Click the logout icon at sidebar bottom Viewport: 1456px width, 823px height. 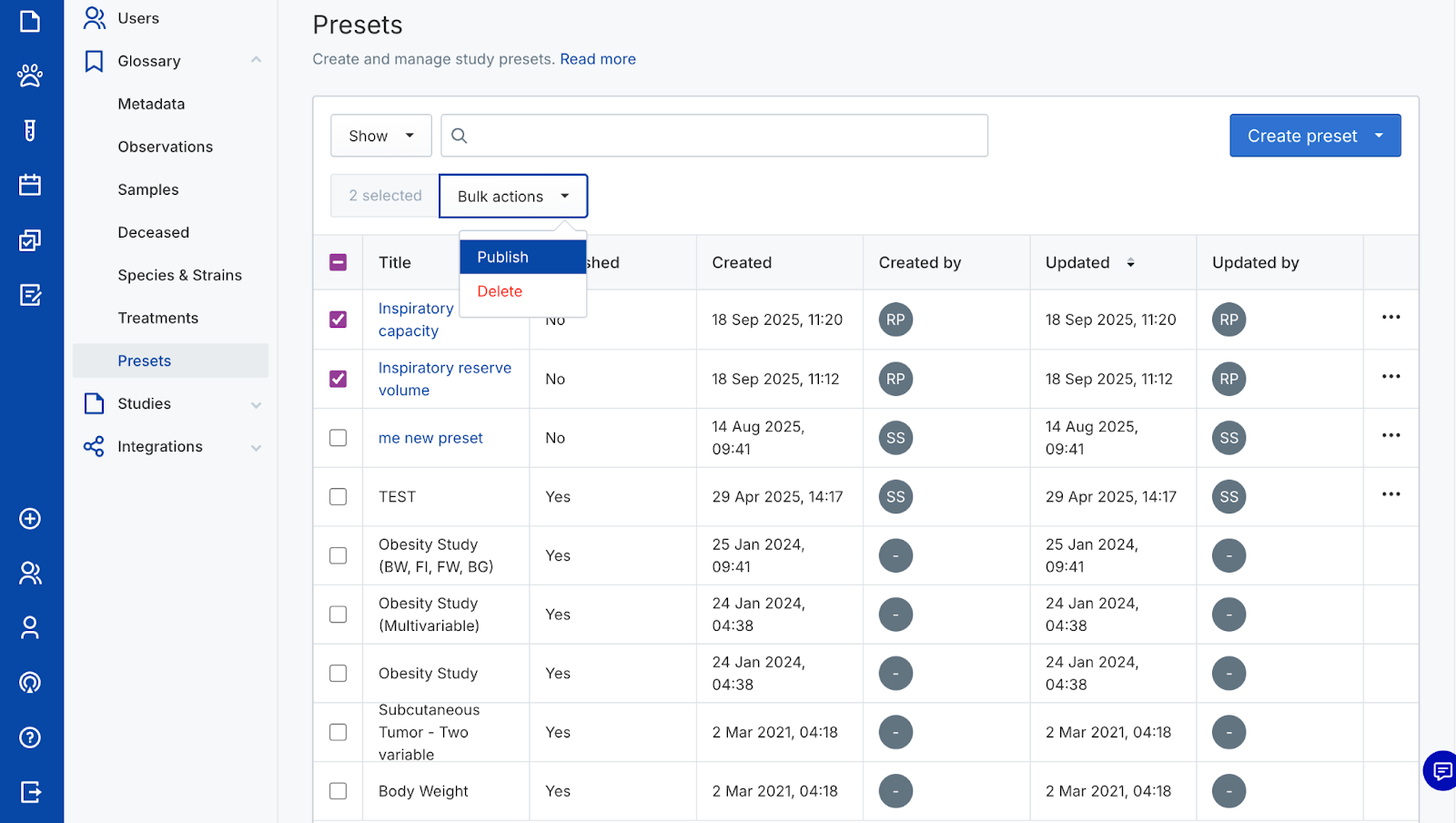pos(30,792)
